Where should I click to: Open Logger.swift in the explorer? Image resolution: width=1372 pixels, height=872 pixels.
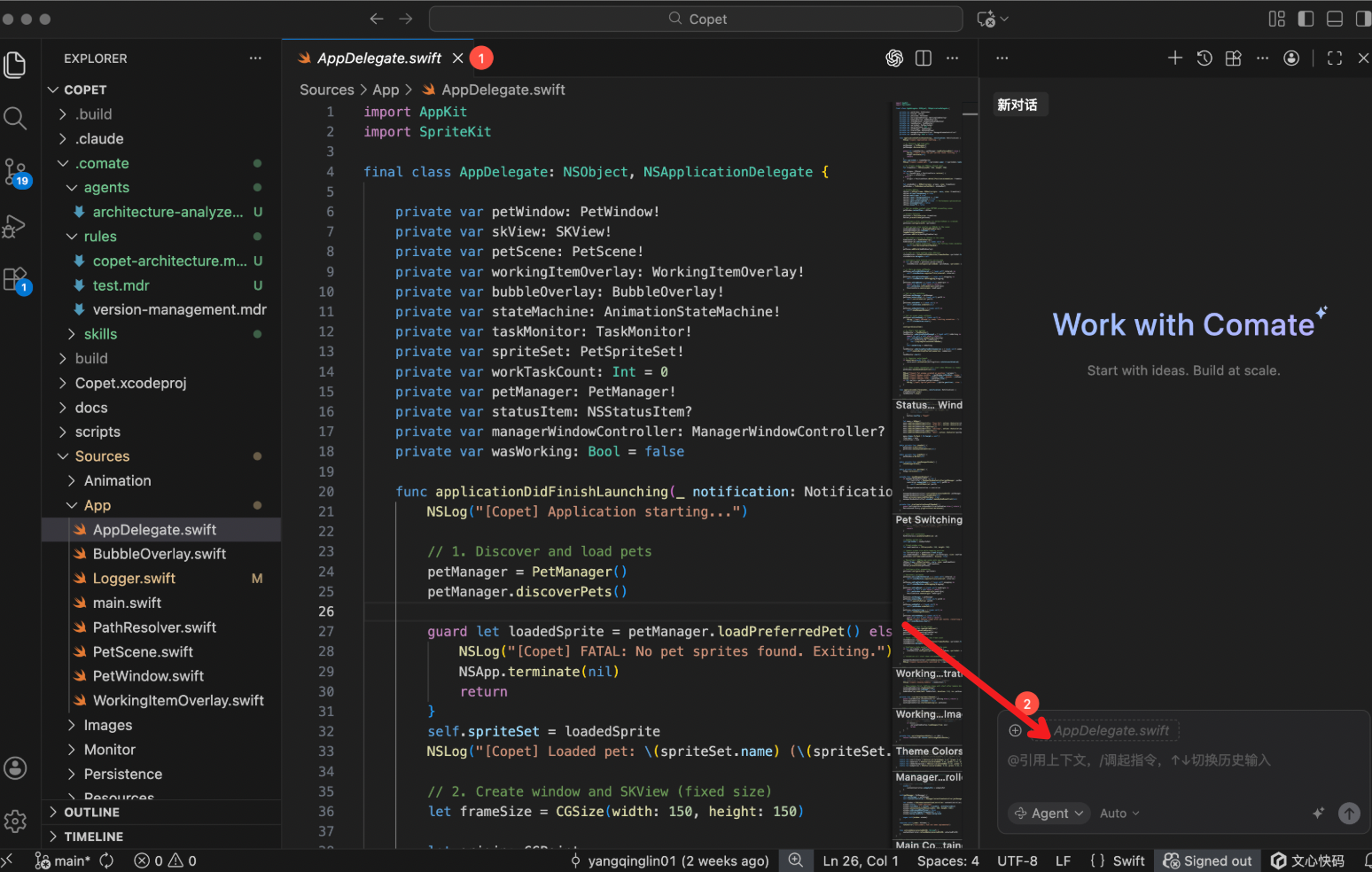(134, 578)
